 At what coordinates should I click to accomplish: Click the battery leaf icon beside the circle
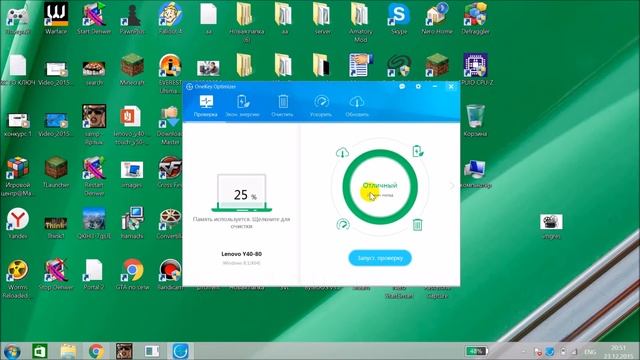(x=418, y=151)
